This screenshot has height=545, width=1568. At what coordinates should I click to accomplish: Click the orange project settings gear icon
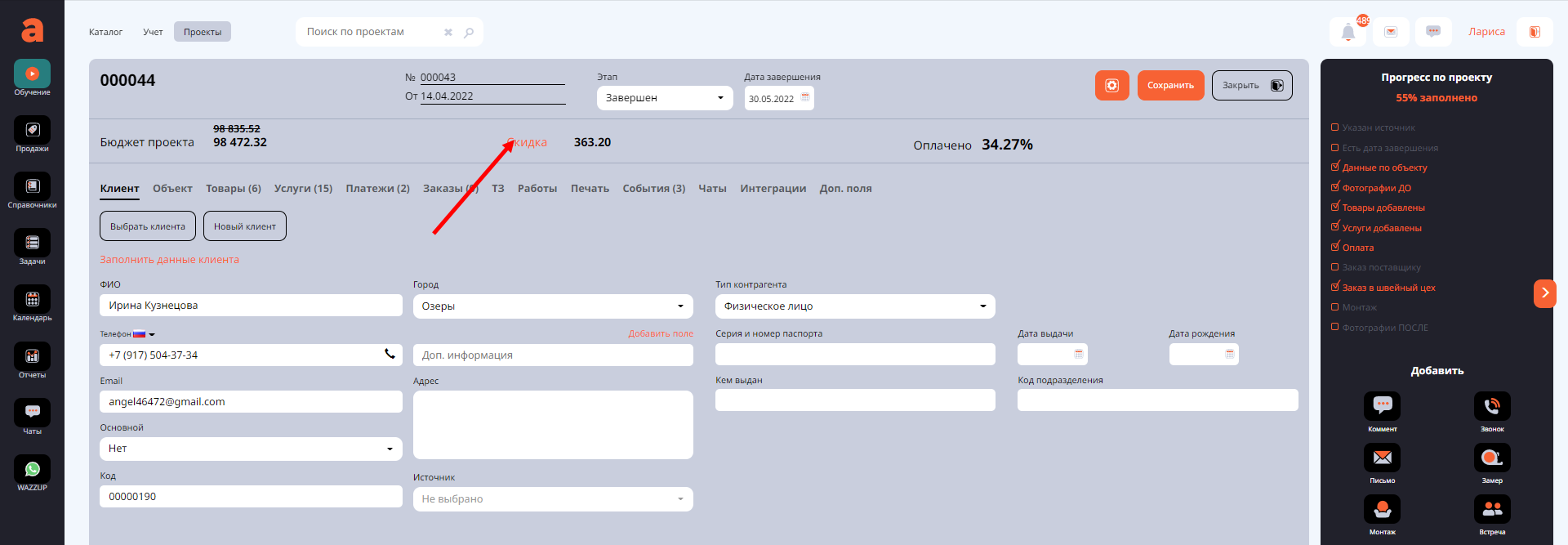pos(1111,86)
